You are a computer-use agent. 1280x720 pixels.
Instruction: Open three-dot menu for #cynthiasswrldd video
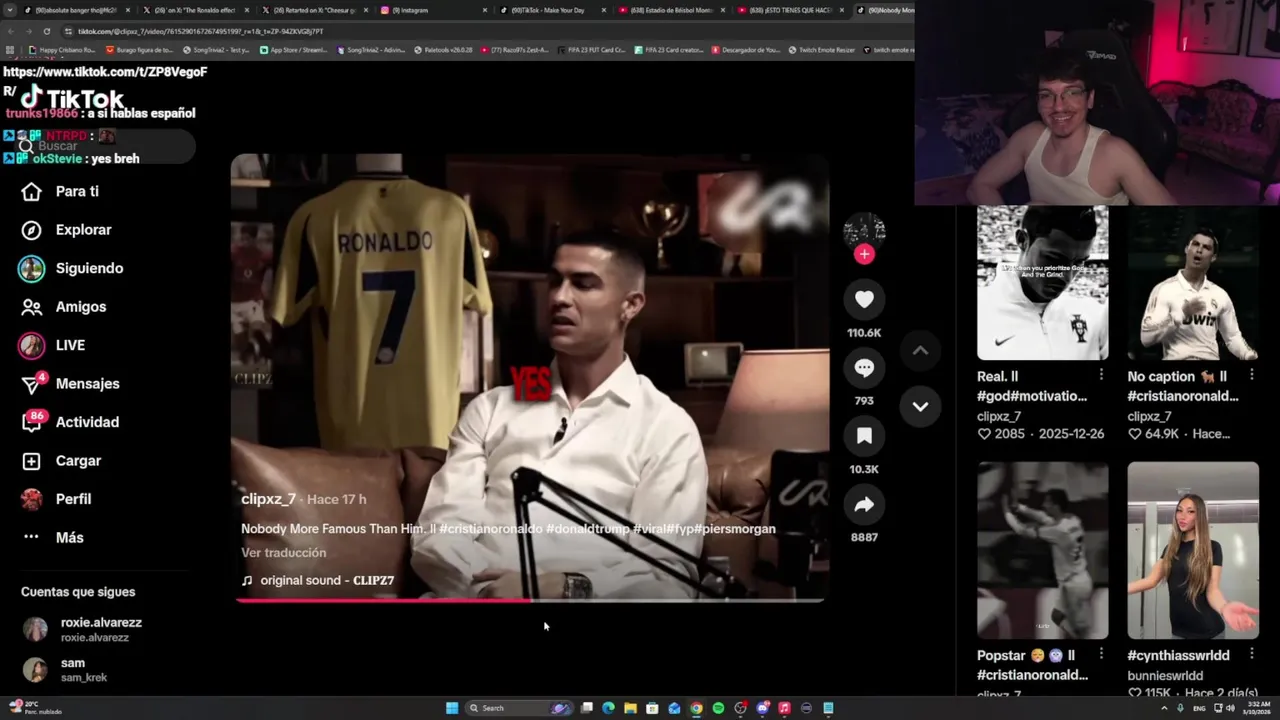click(x=1251, y=654)
